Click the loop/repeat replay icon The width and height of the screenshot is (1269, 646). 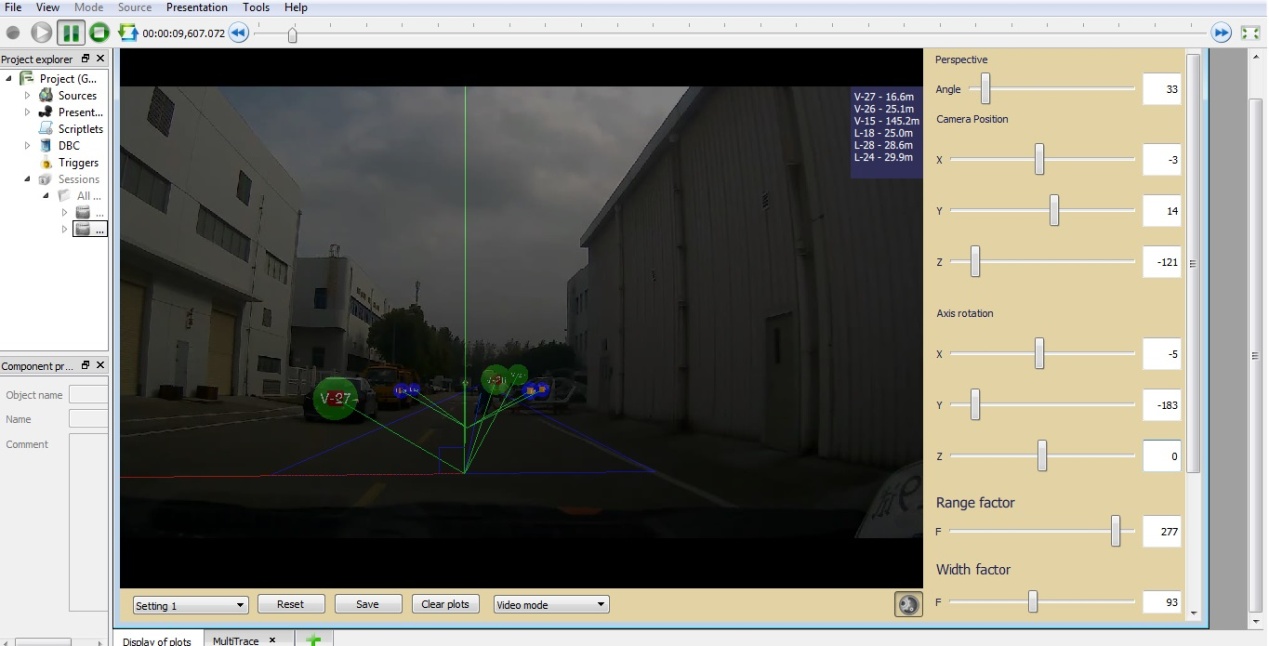point(128,33)
